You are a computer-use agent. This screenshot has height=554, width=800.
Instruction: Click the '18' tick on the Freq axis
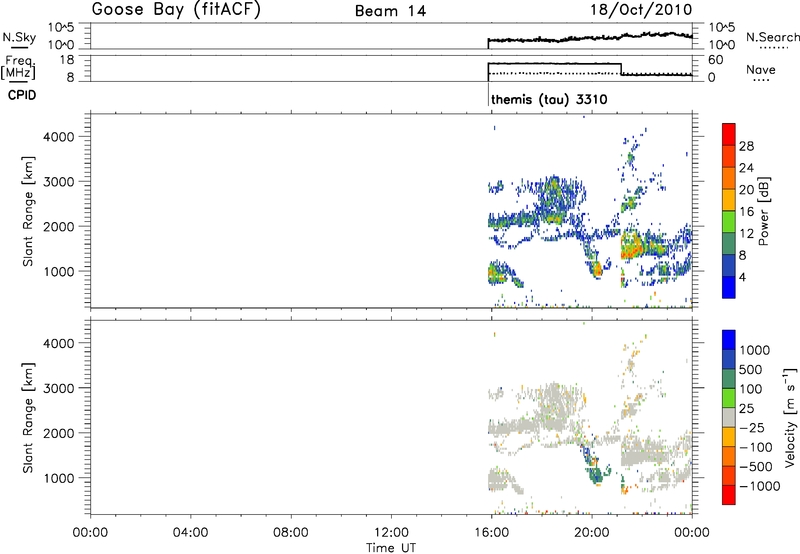point(66,60)
